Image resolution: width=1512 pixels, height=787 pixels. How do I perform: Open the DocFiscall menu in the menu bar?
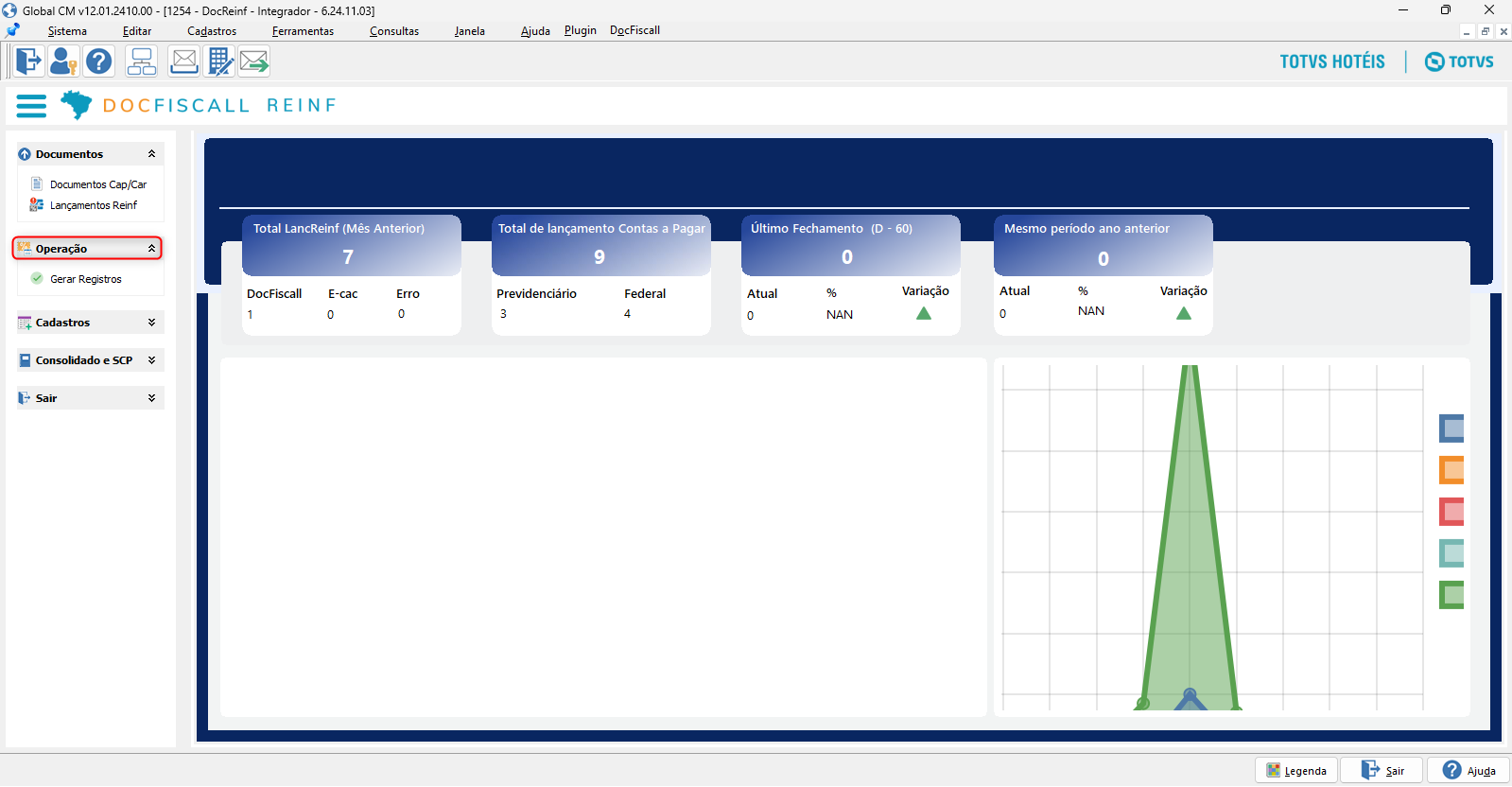click(x=634, y=30)
